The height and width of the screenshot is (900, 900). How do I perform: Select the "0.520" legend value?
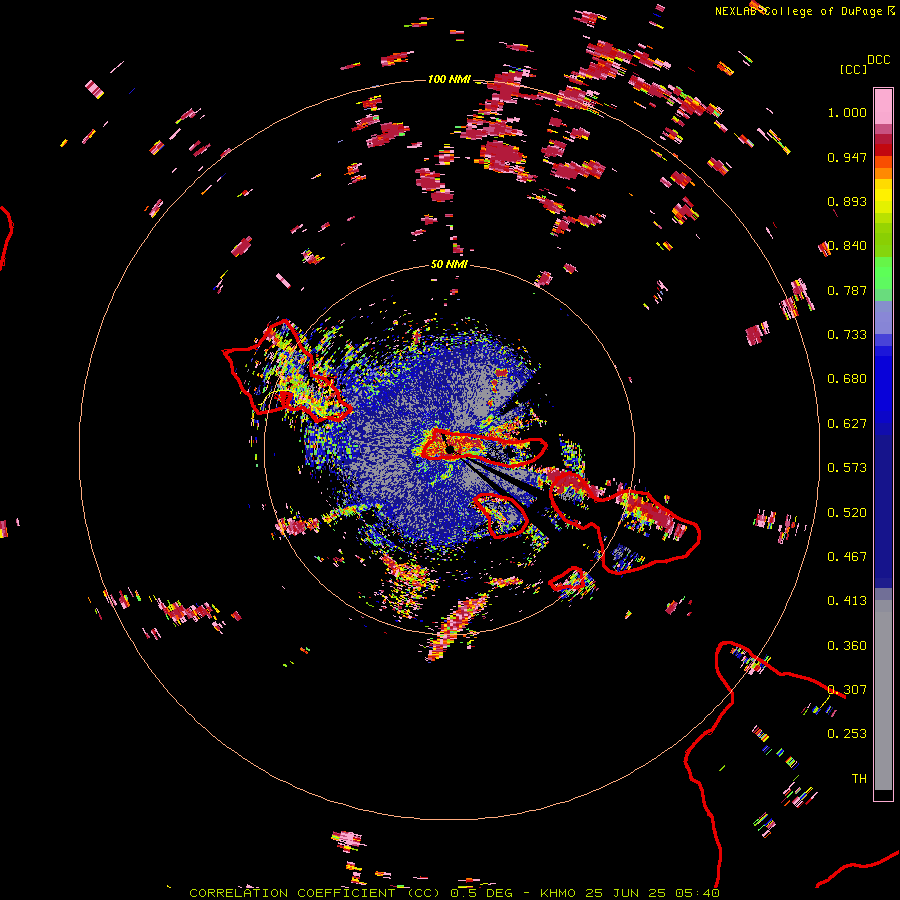click(847, 513)
